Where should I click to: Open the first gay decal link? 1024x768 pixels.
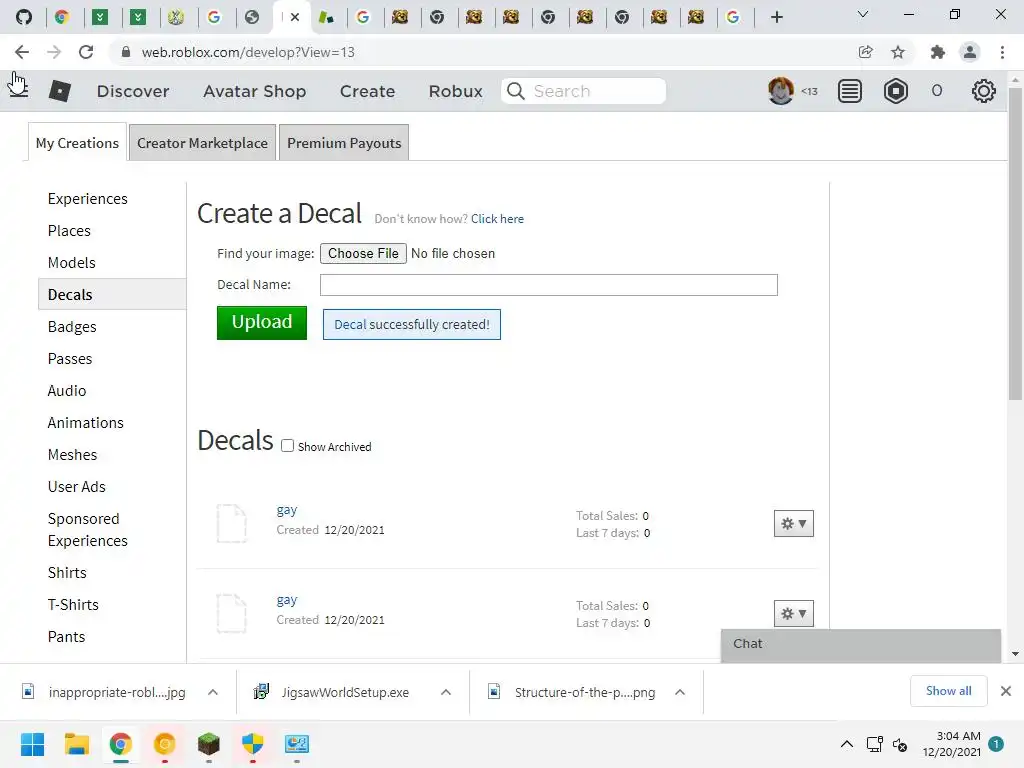point(287,509)
